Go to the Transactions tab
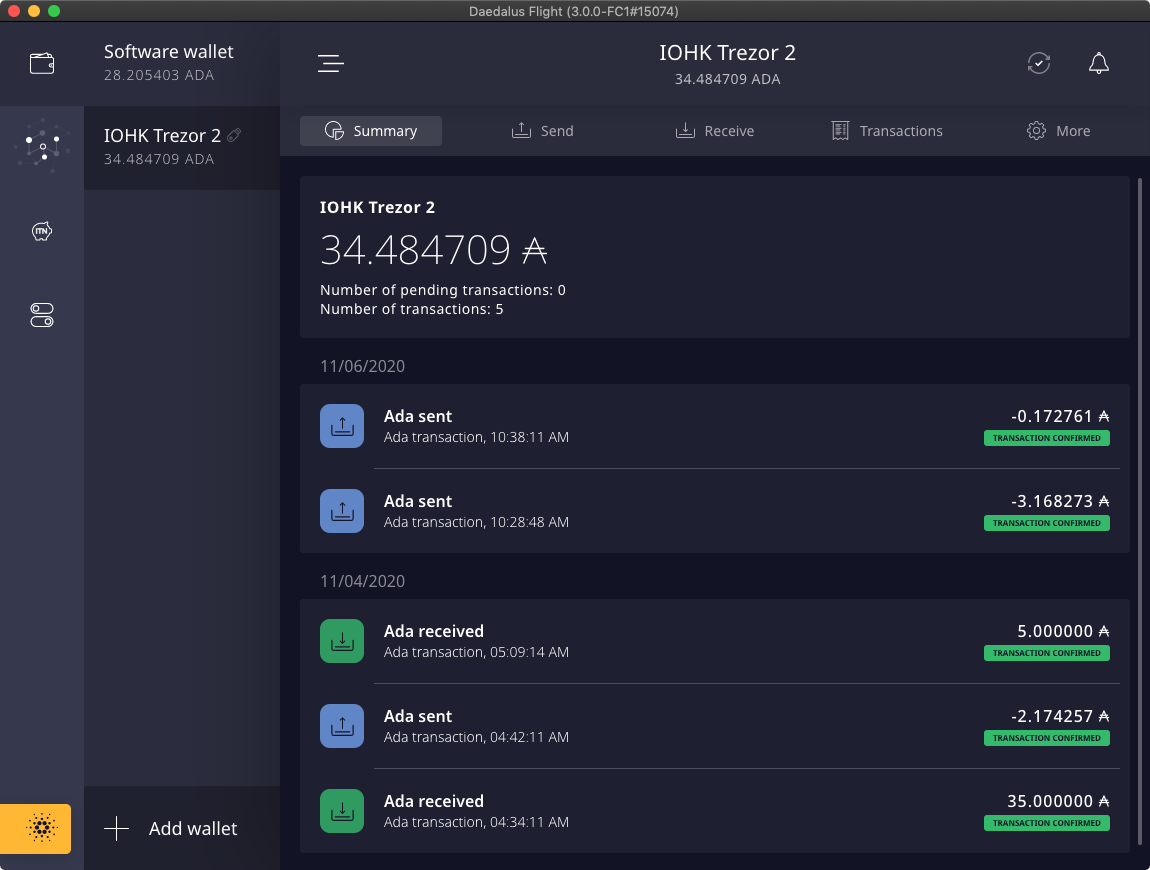This screenshot has height=870, width=1150. coord(887,131)
